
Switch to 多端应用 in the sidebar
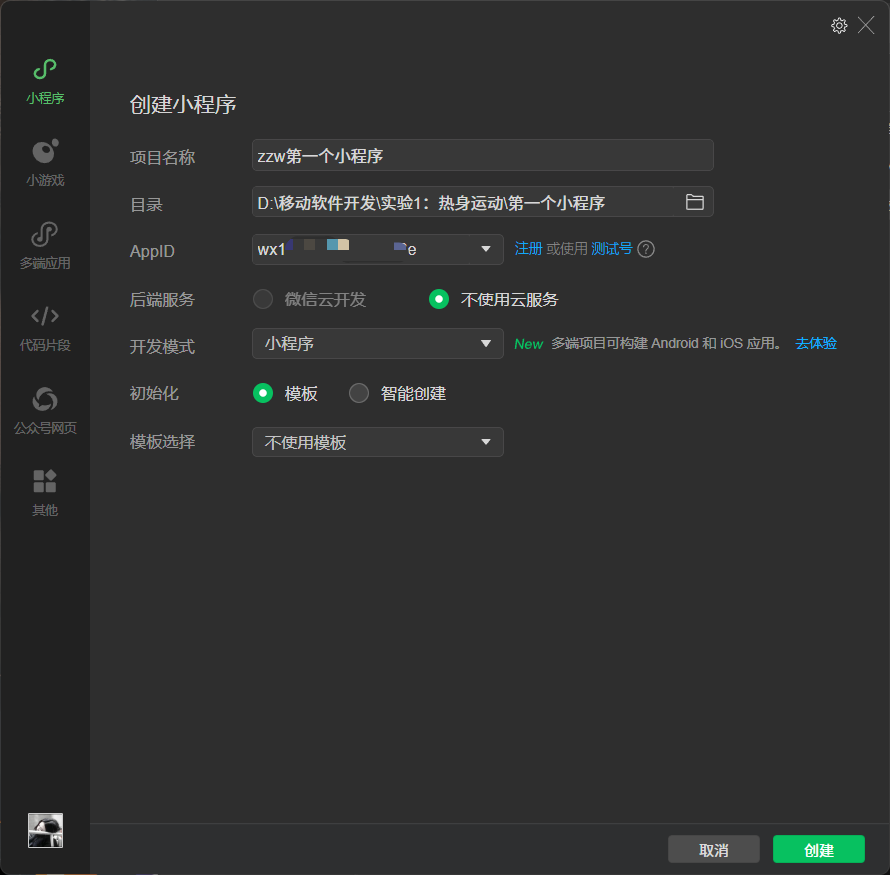pos(45,245)
